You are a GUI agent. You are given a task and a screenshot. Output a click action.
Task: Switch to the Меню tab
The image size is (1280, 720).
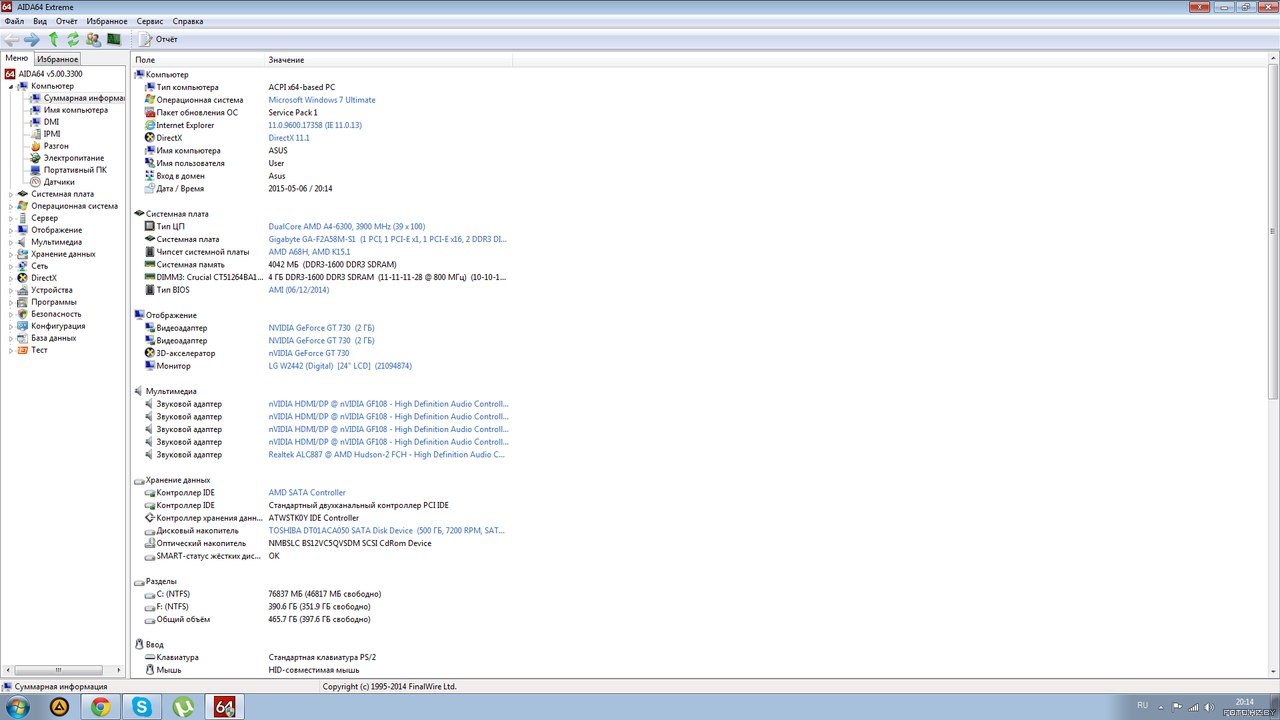pos(17,59)
